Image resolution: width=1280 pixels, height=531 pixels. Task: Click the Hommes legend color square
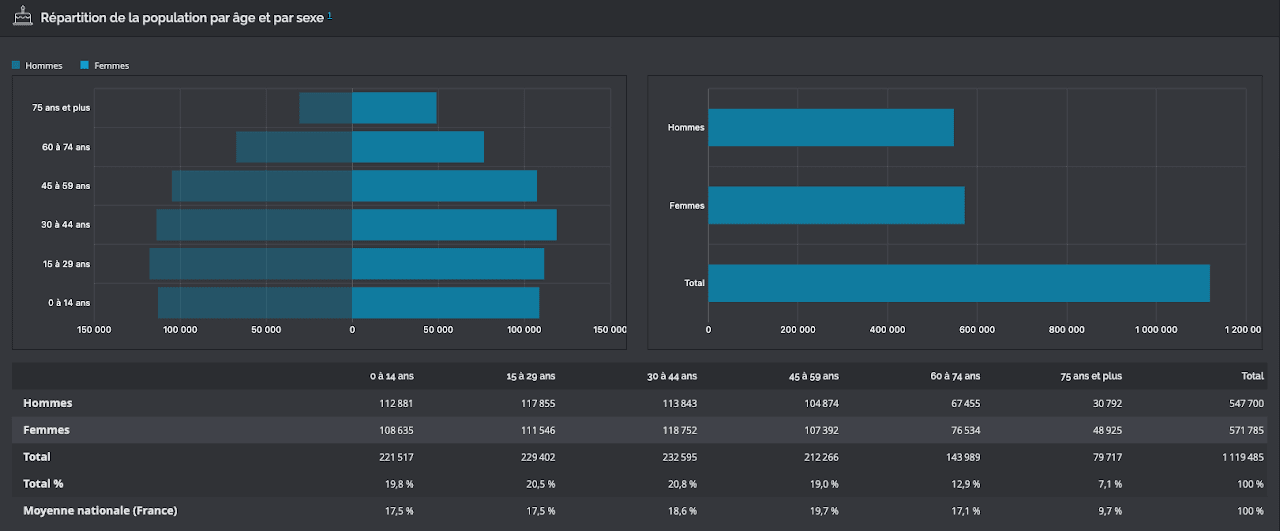coord(16,66)
